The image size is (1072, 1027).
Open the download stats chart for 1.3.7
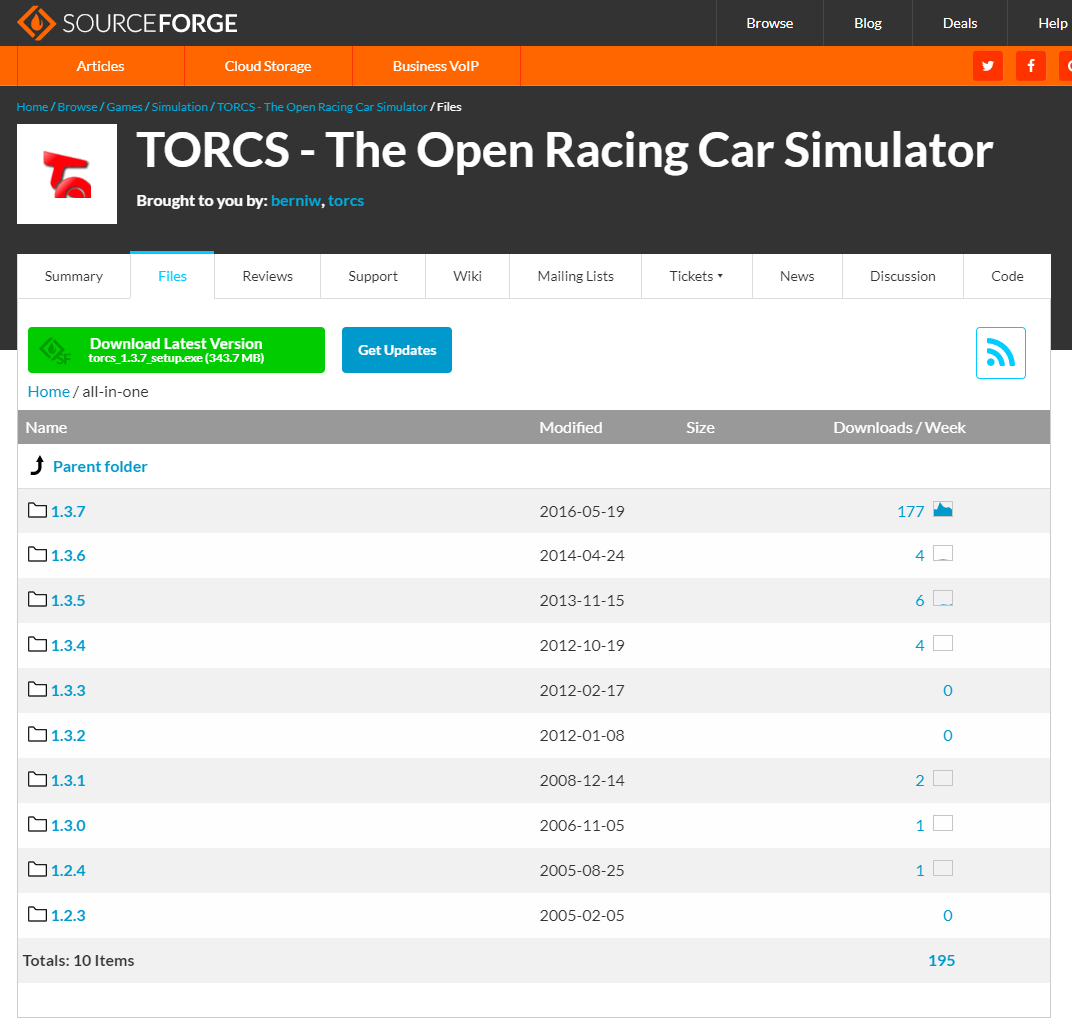tap(943, 509)
